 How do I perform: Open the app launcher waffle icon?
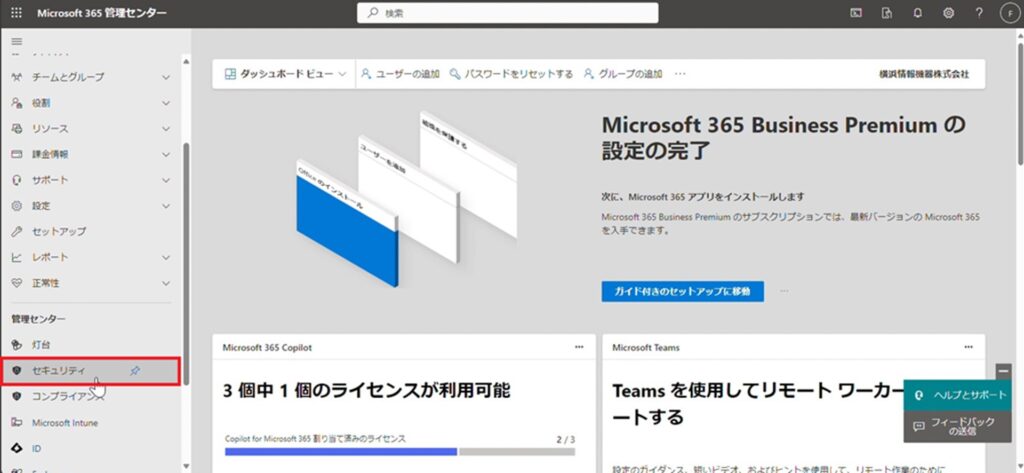click(x=16, y=13)
